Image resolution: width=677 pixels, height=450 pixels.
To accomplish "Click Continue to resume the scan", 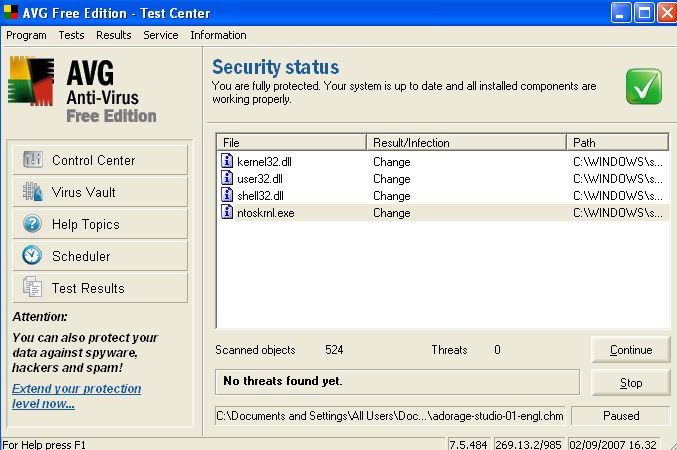I will pos(631,349).
